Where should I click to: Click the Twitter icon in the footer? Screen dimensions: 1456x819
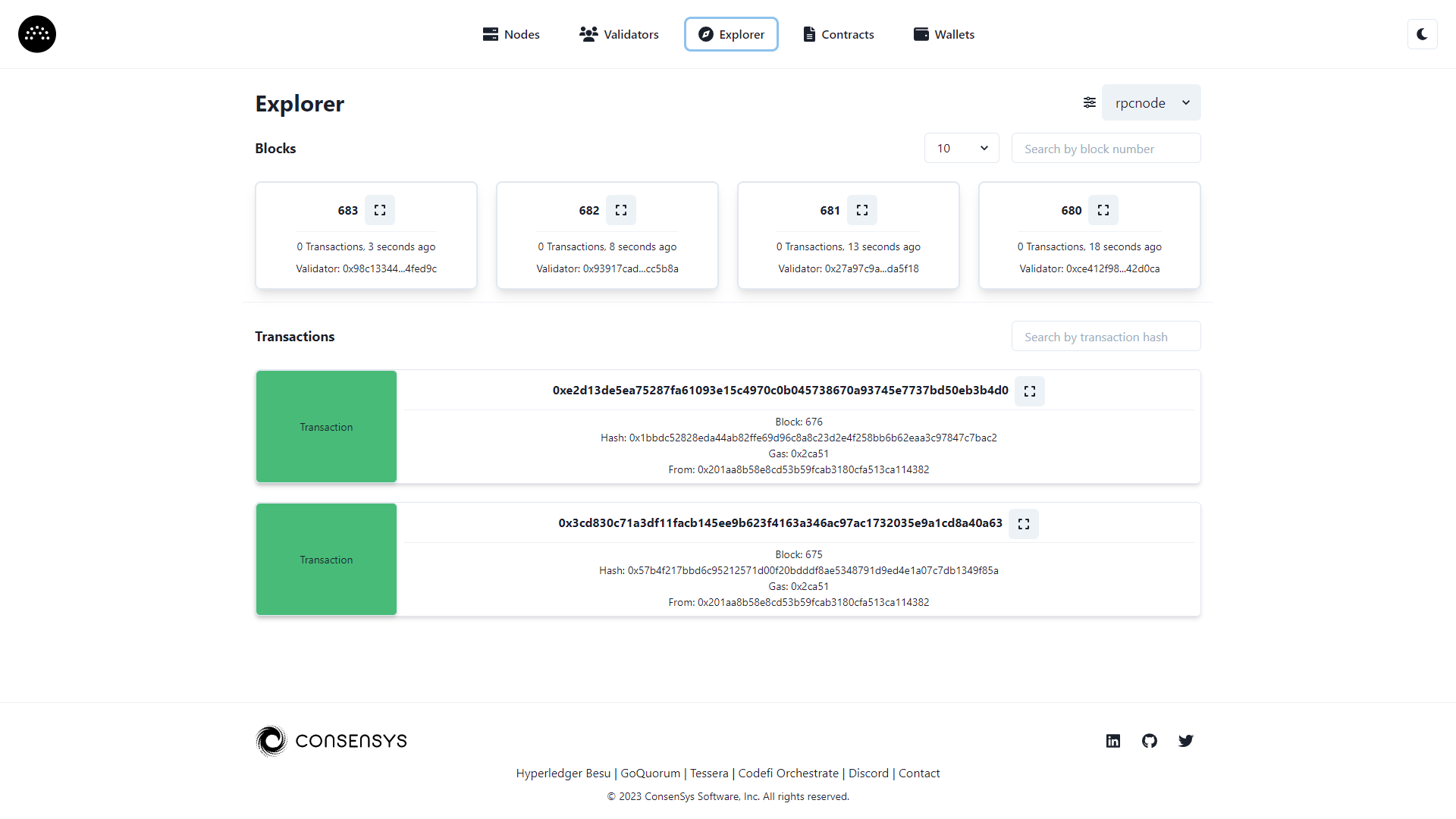(1185, 741)
